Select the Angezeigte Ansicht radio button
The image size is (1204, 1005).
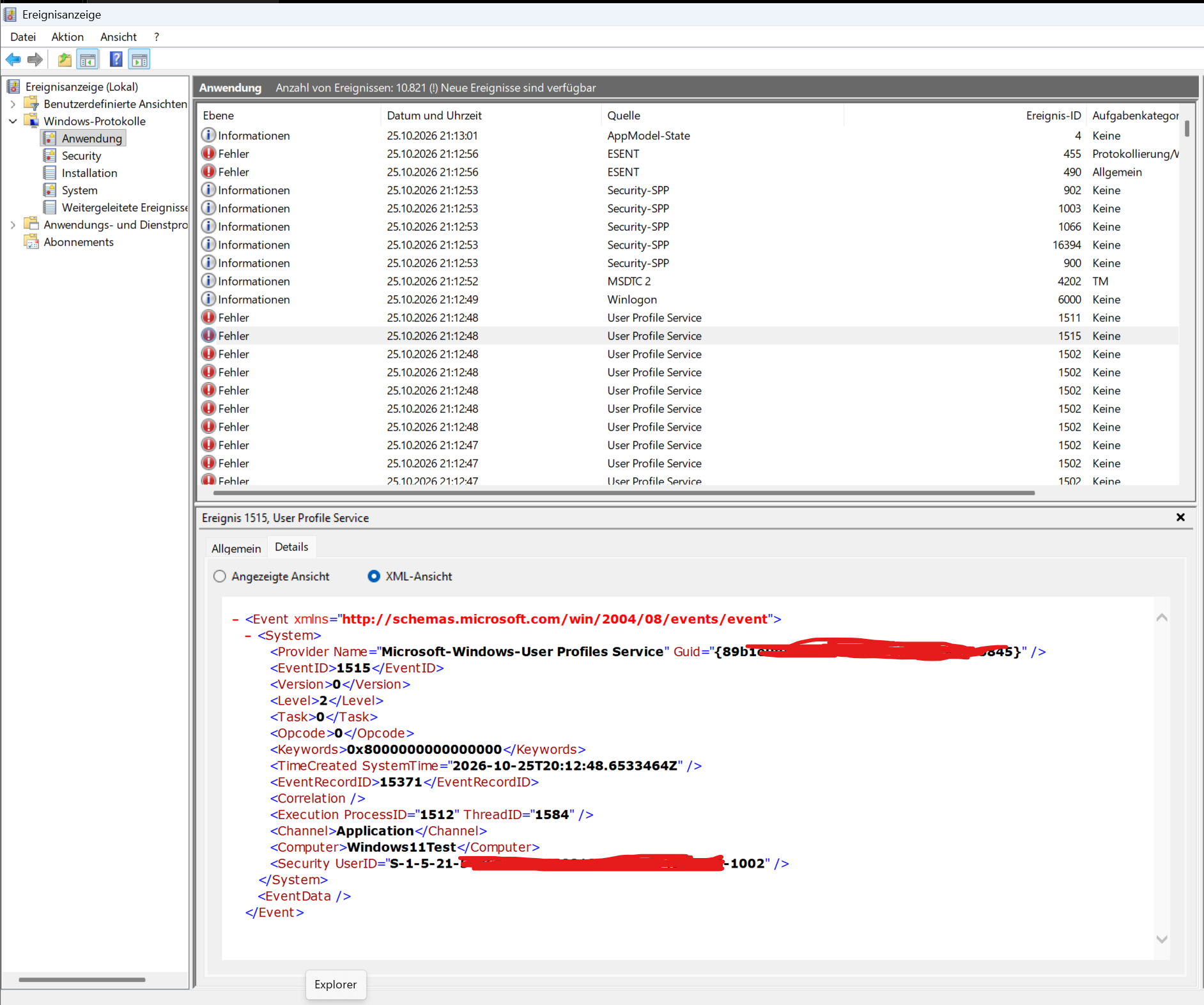click(x=220, y=576)
